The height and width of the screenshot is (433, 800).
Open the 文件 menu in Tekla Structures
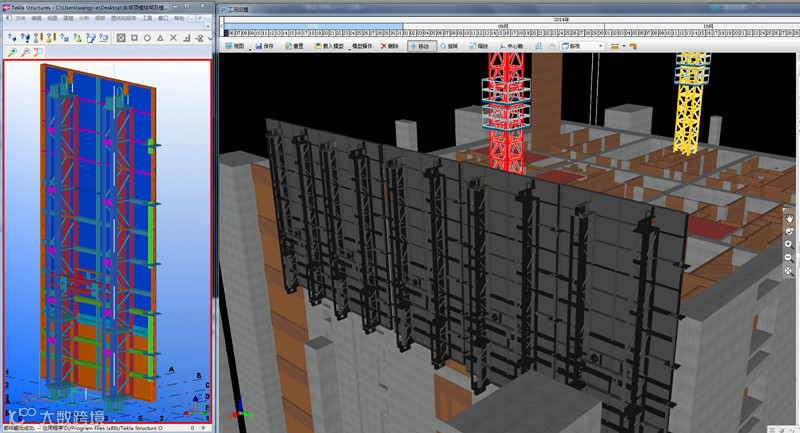tap(22, 18)
